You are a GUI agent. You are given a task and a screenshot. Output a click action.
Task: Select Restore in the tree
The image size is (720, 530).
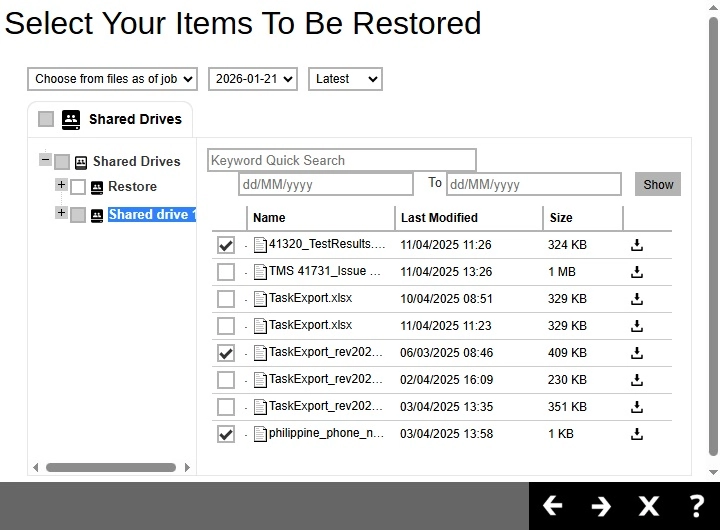132,186
